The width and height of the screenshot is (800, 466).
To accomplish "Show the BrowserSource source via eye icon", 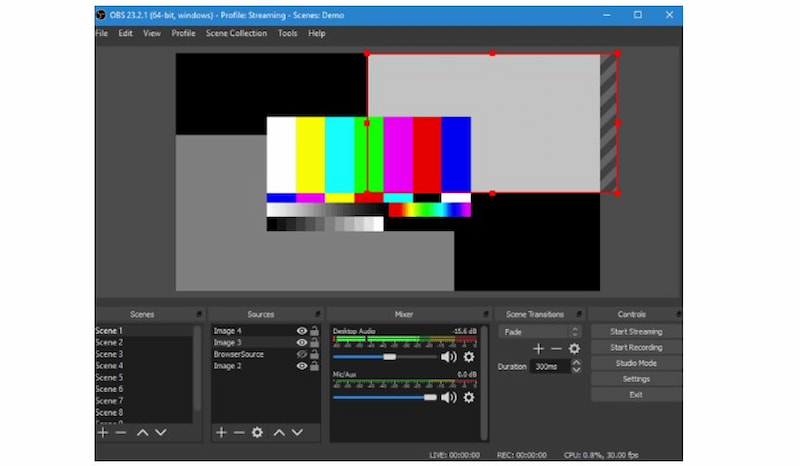I will (x=301, y=354).
